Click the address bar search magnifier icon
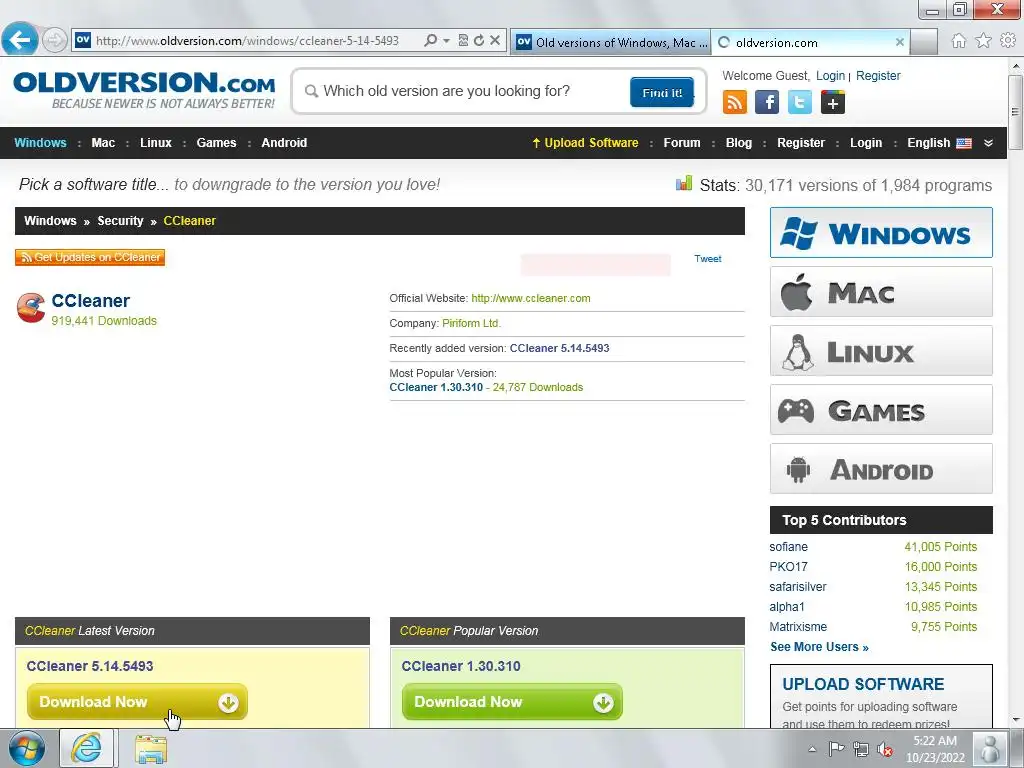1024x768 pixels. 430,40
